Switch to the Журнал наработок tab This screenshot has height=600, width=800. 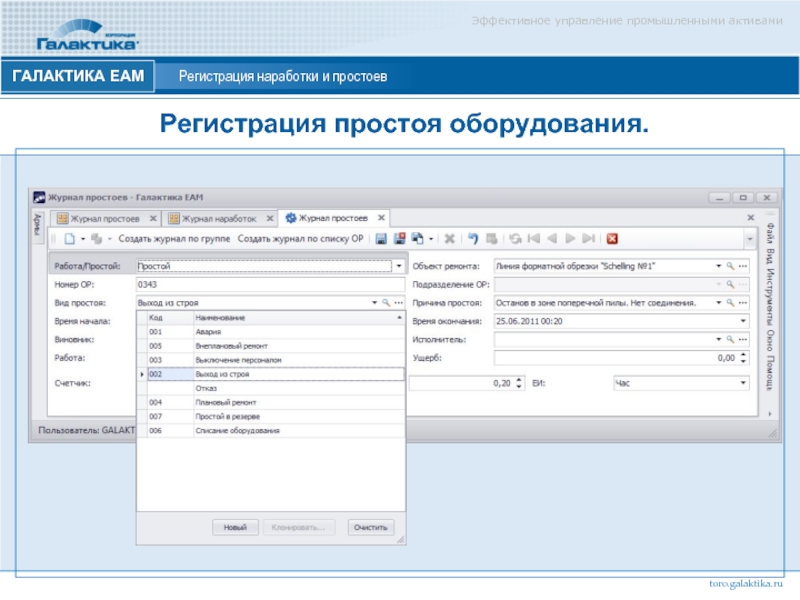[218, 217]
